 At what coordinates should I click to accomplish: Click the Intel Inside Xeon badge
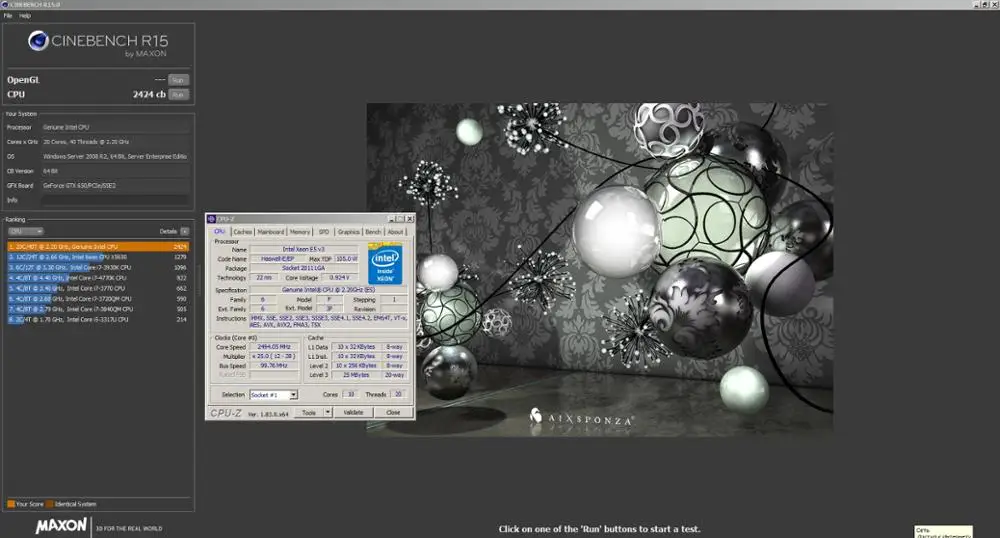tap(385, 265)
